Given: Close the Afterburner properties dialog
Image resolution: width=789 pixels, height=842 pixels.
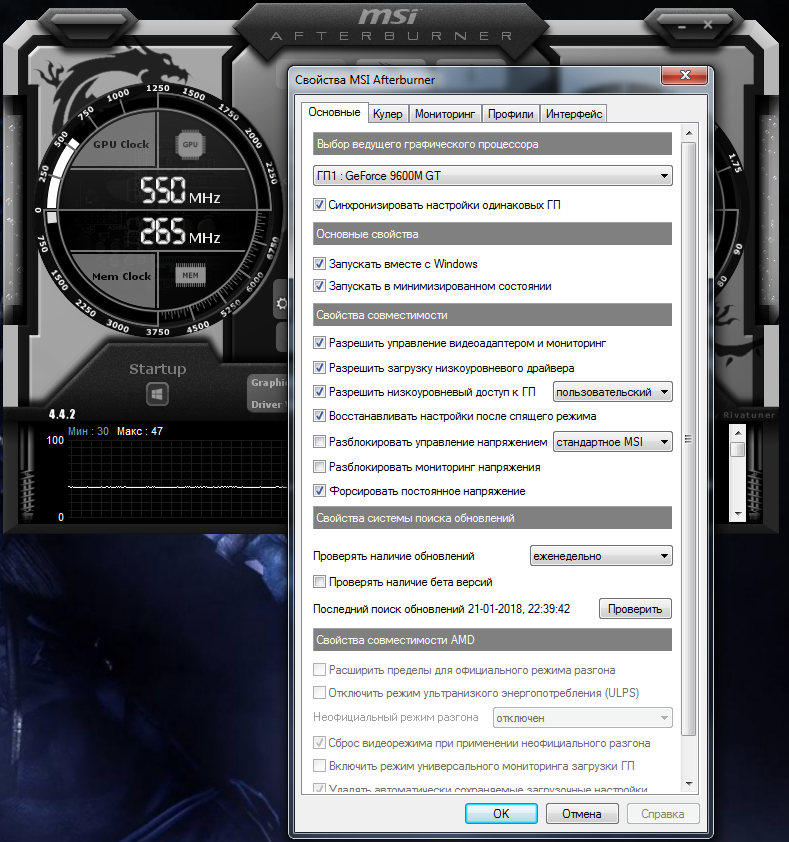Looking at the screenshot, I should point(685,75).
